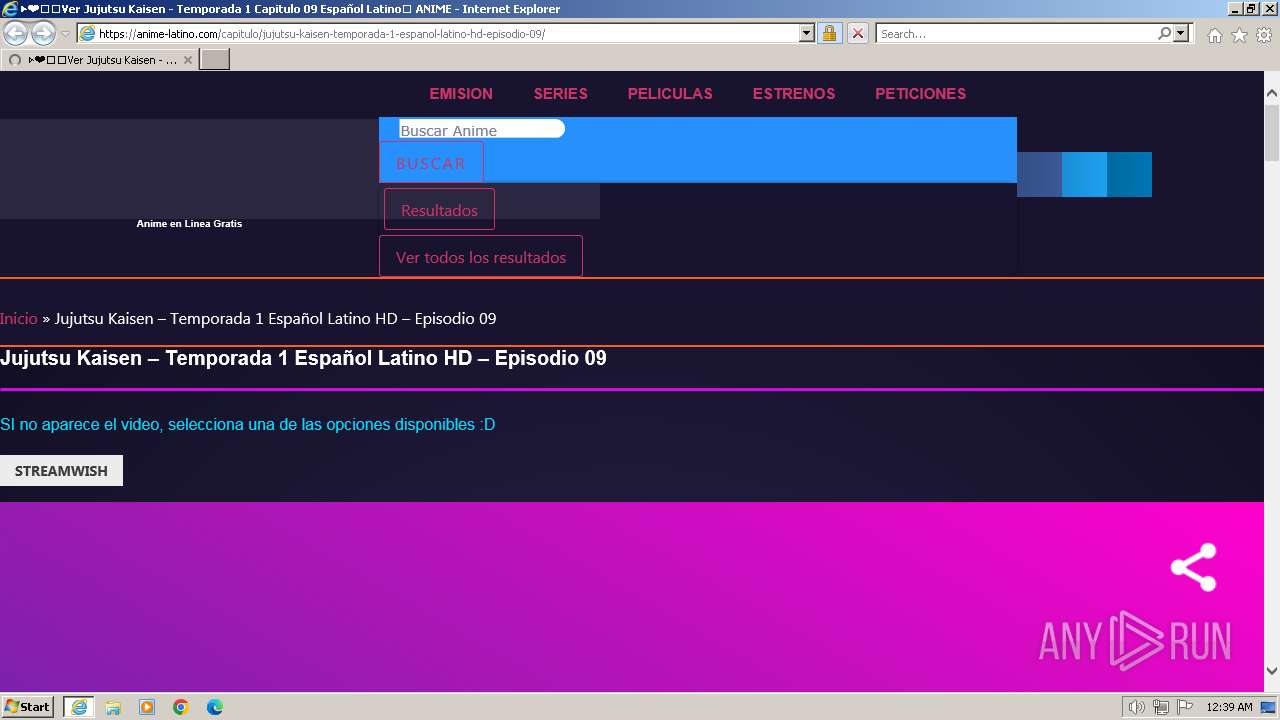Click the browser Forward arrow button
Image resolution: width=1280 pixels, height=720 pixels.
tap(43, 33)
